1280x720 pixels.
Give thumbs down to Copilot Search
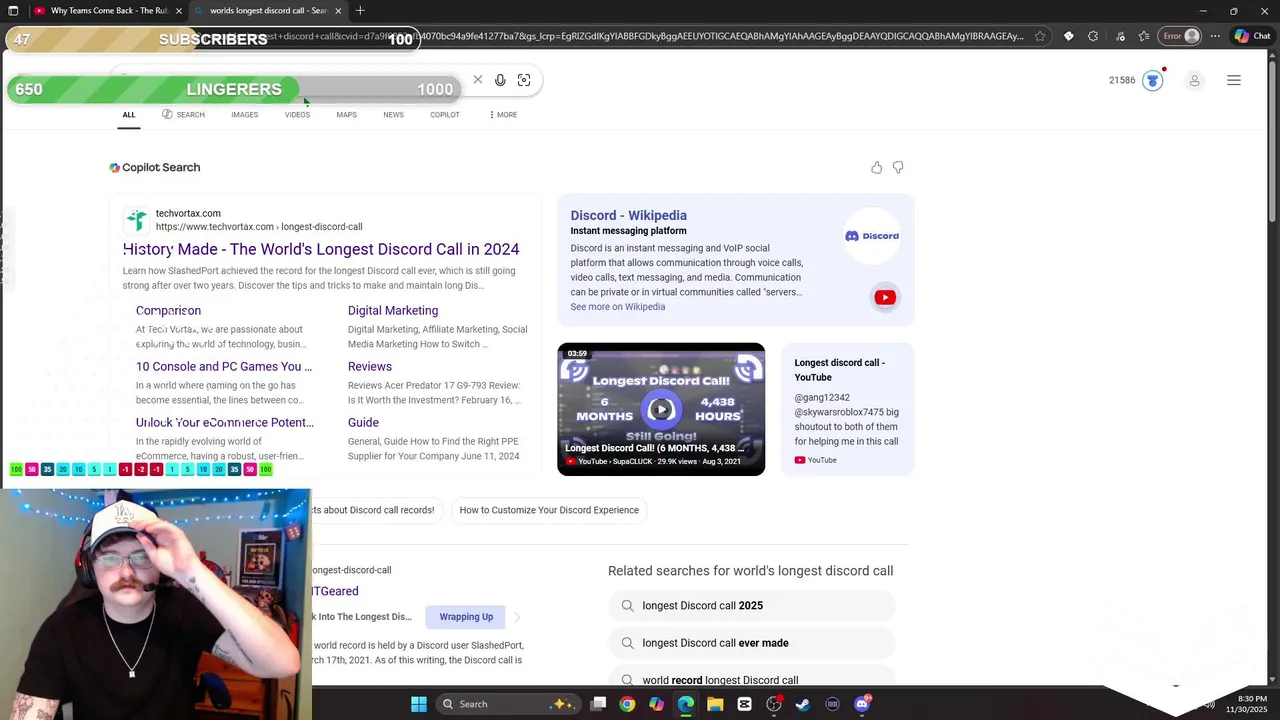point(898,167)
